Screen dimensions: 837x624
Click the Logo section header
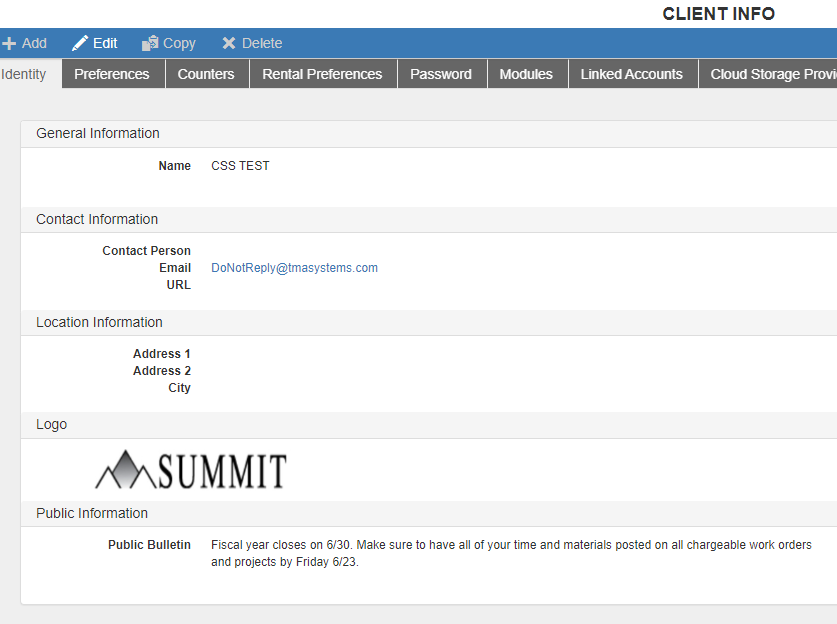pyautogui.click(x=51, y=424)
